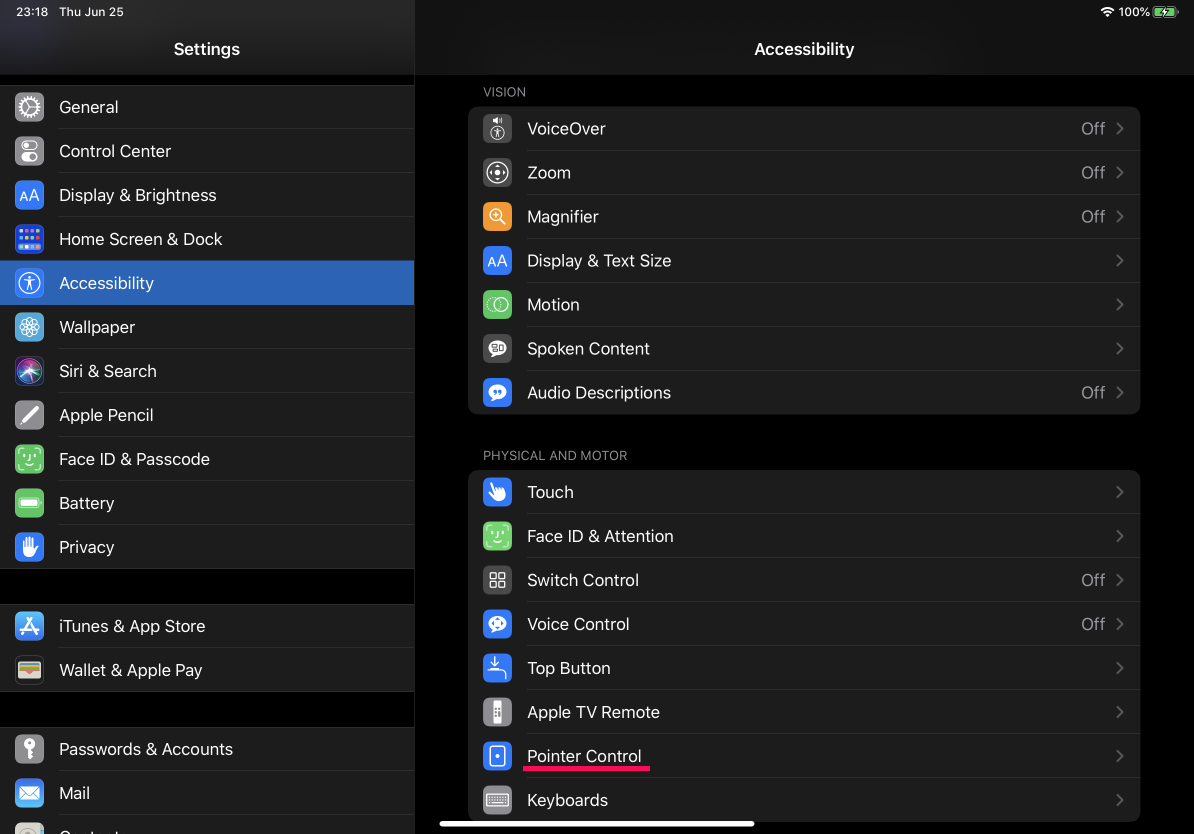Tap the Top Button icon
1194x834 pixels.
(x=497, y=669)
